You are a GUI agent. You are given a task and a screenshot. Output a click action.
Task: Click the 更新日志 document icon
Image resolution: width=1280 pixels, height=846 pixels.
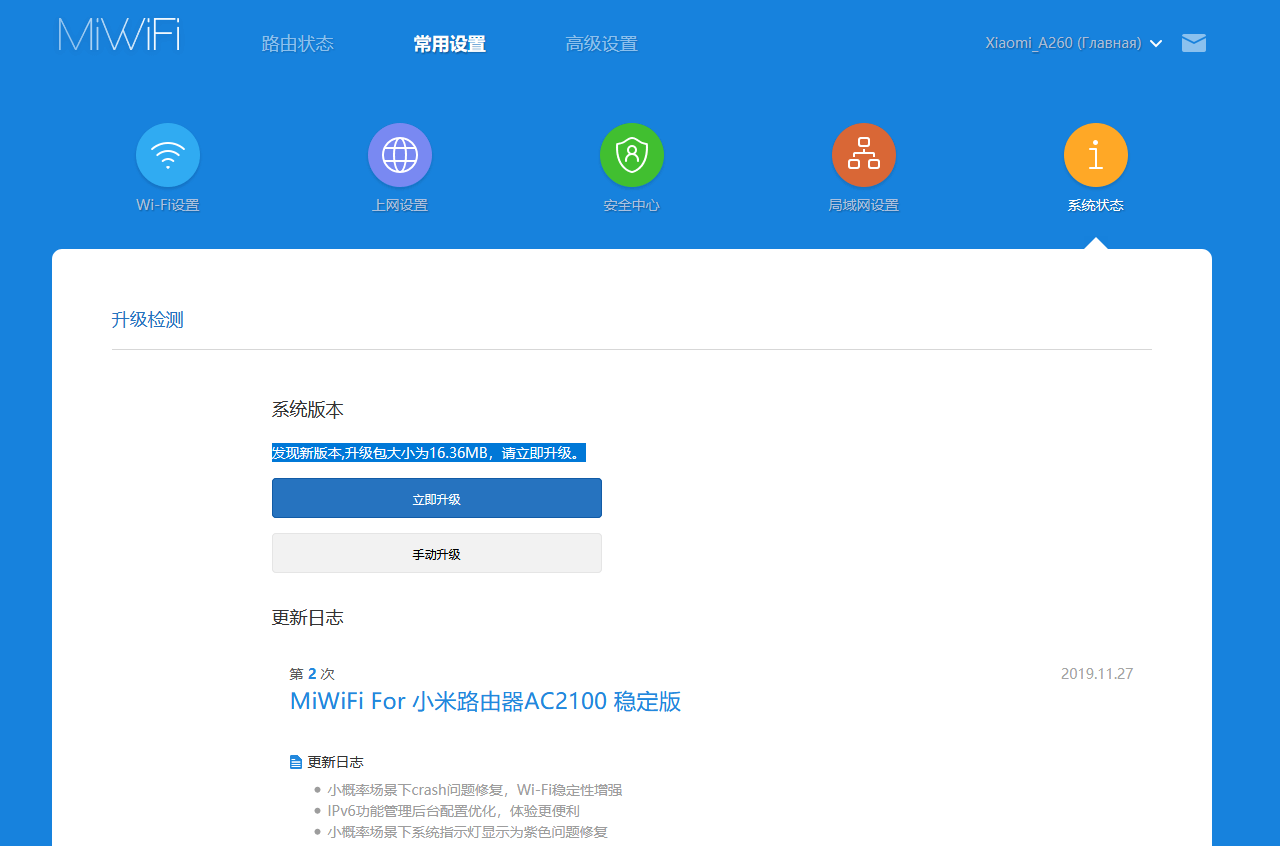296,762
